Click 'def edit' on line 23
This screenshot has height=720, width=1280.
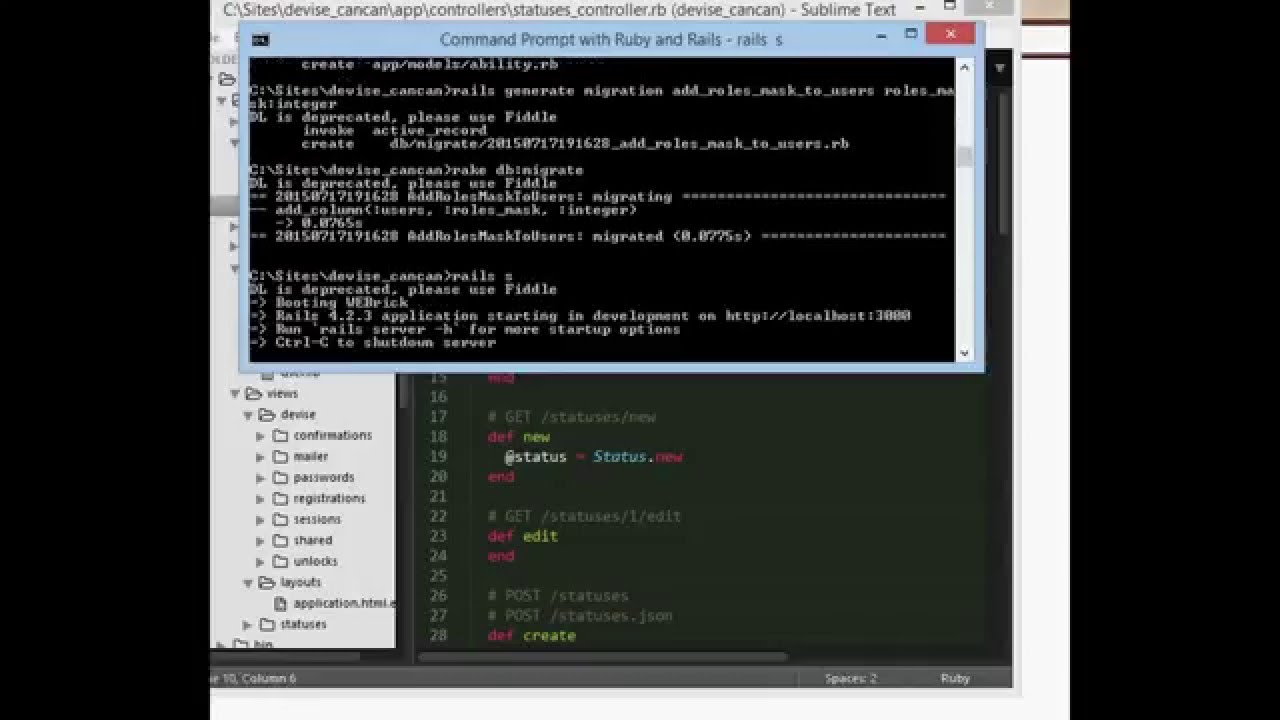point(523,536)
